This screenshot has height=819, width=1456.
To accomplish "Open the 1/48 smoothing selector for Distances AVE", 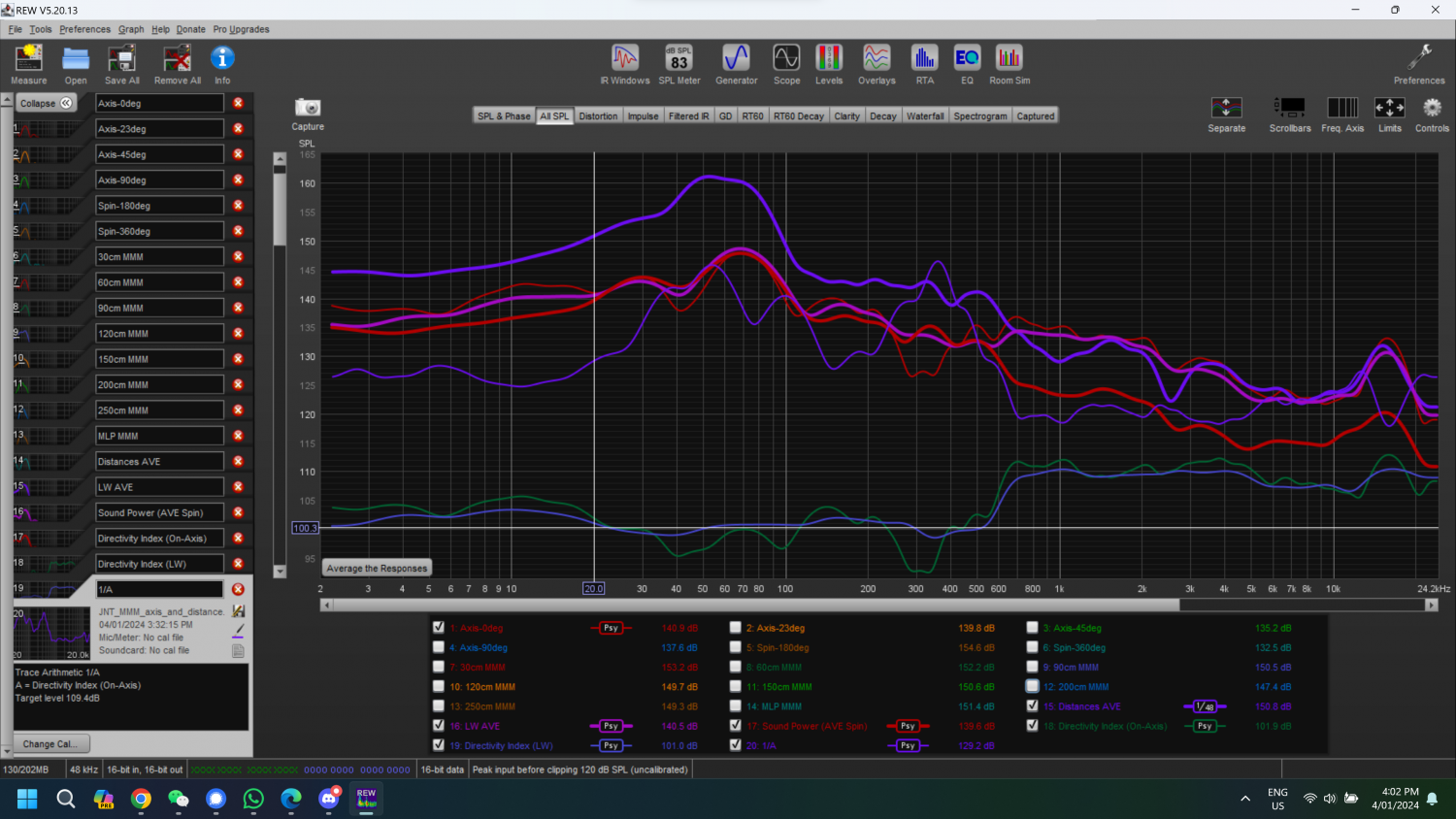I will coord(1205,706).
